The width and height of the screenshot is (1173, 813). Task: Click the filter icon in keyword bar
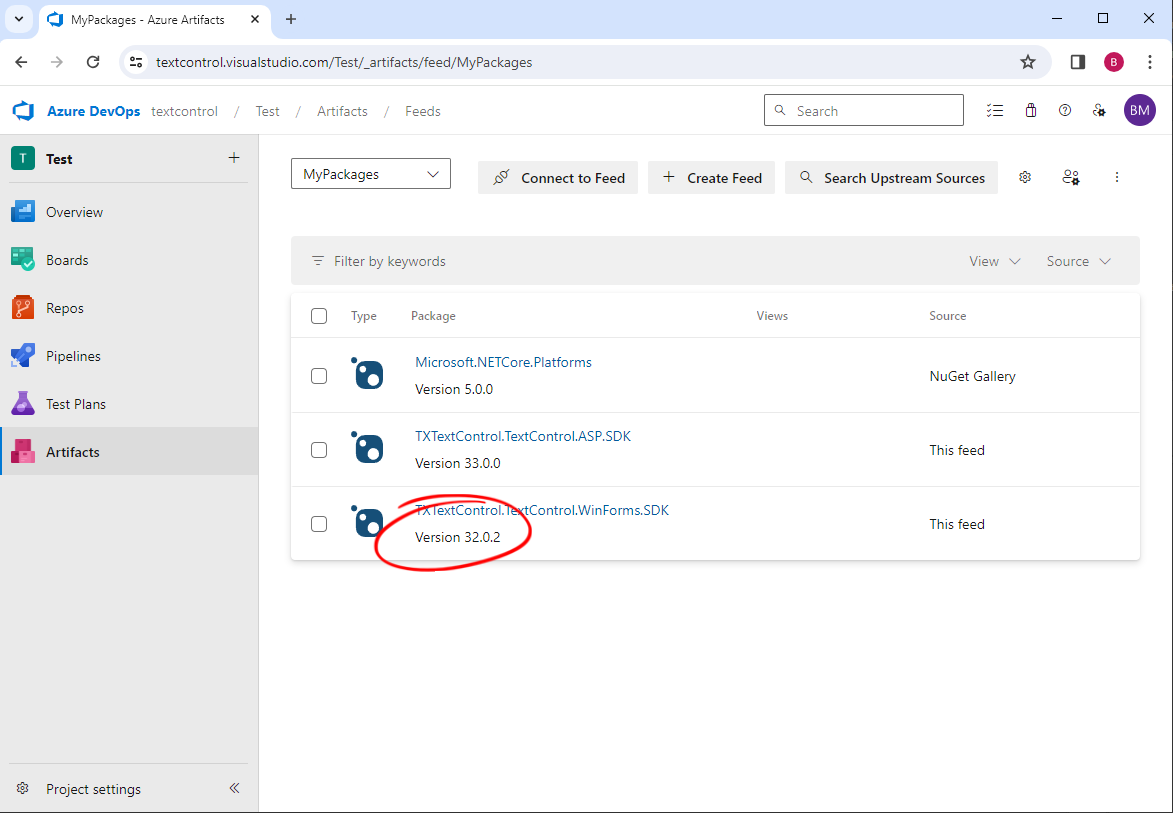(318, 261)
